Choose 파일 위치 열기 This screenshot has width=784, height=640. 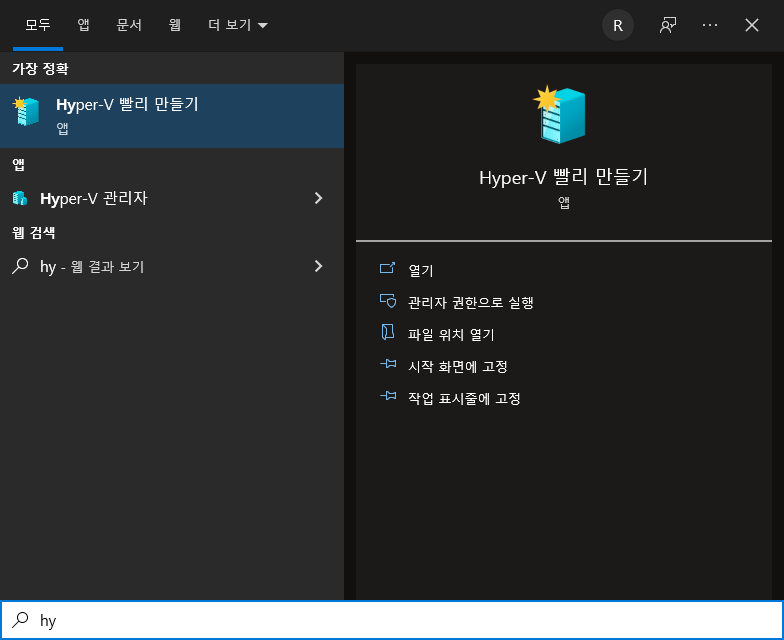pyautogui.click(x=451, y=334)
